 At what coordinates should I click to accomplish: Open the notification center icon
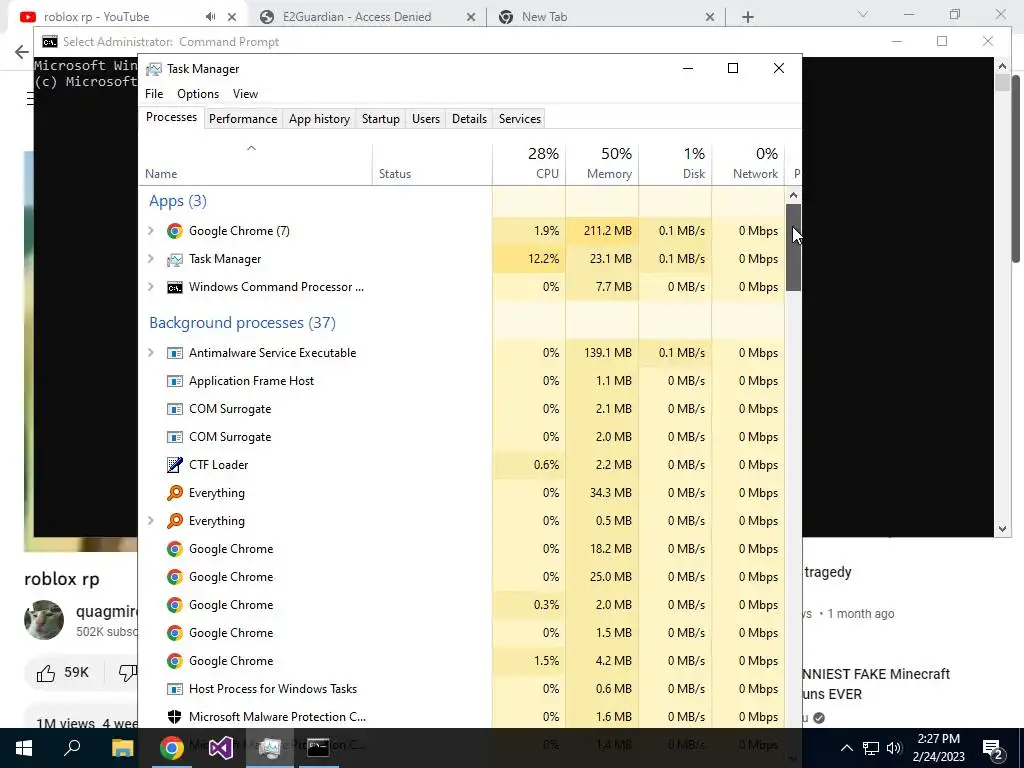(993, 748)
